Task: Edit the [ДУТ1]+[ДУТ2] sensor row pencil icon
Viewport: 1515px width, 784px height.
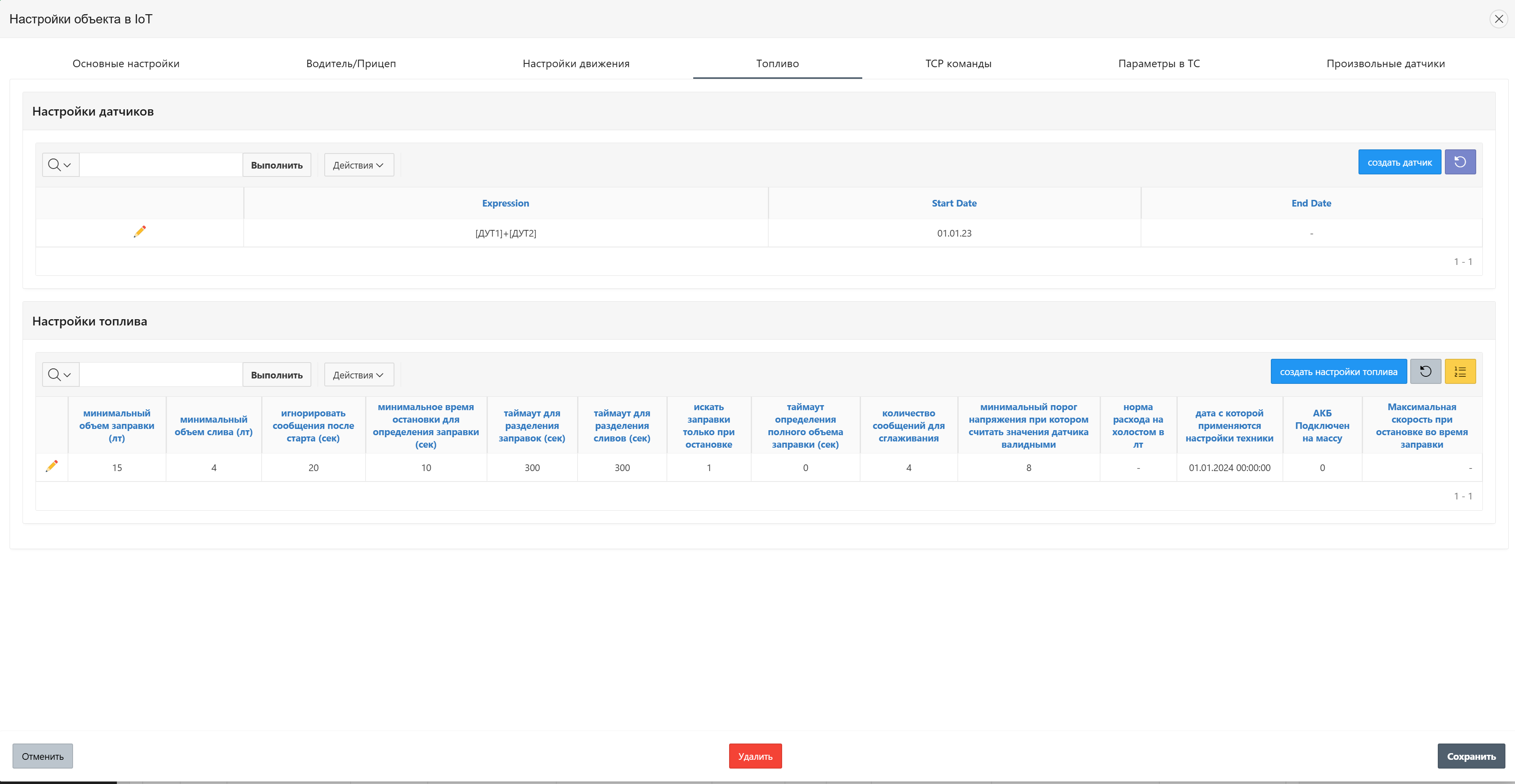Action: coord(139,232)
